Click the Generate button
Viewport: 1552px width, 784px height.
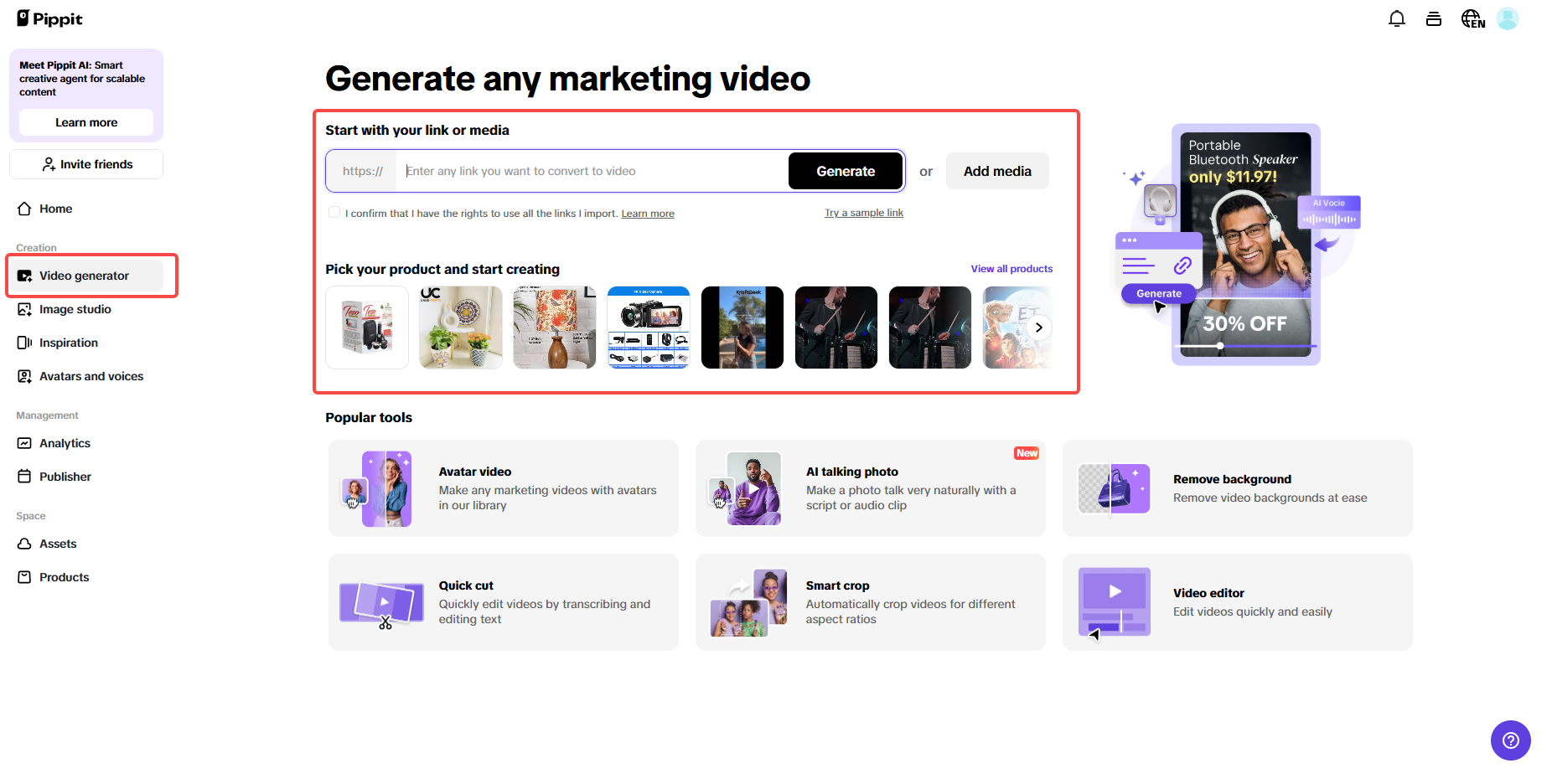tap(845, 171)
